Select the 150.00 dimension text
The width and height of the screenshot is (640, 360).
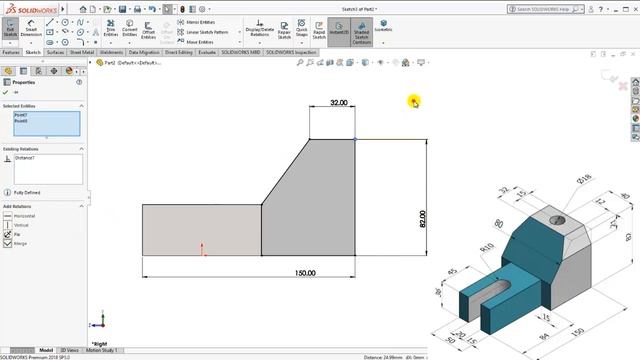pos(305,273)
